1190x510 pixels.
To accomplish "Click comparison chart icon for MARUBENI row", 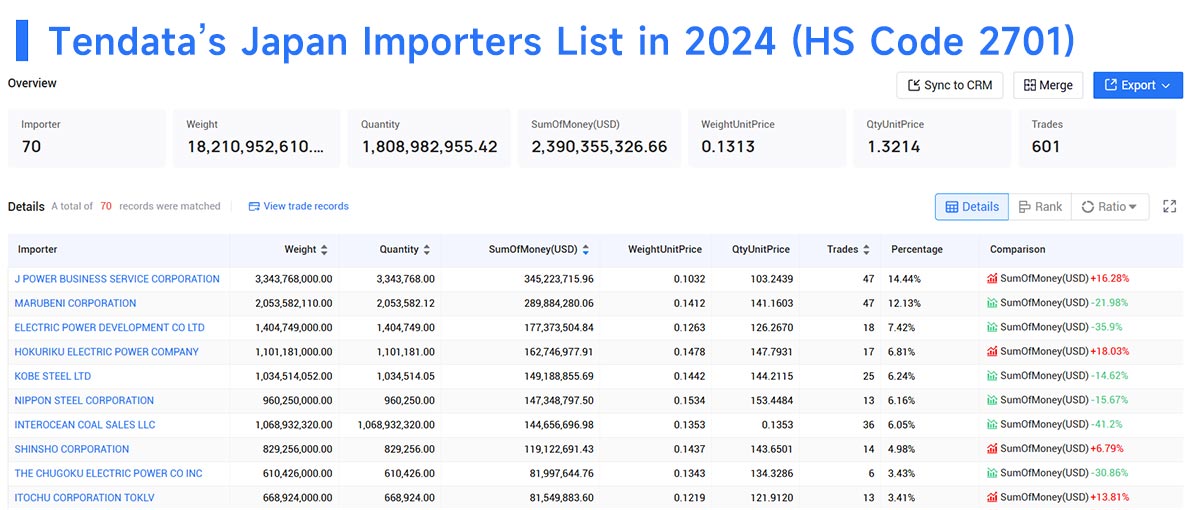I will 992,303.
